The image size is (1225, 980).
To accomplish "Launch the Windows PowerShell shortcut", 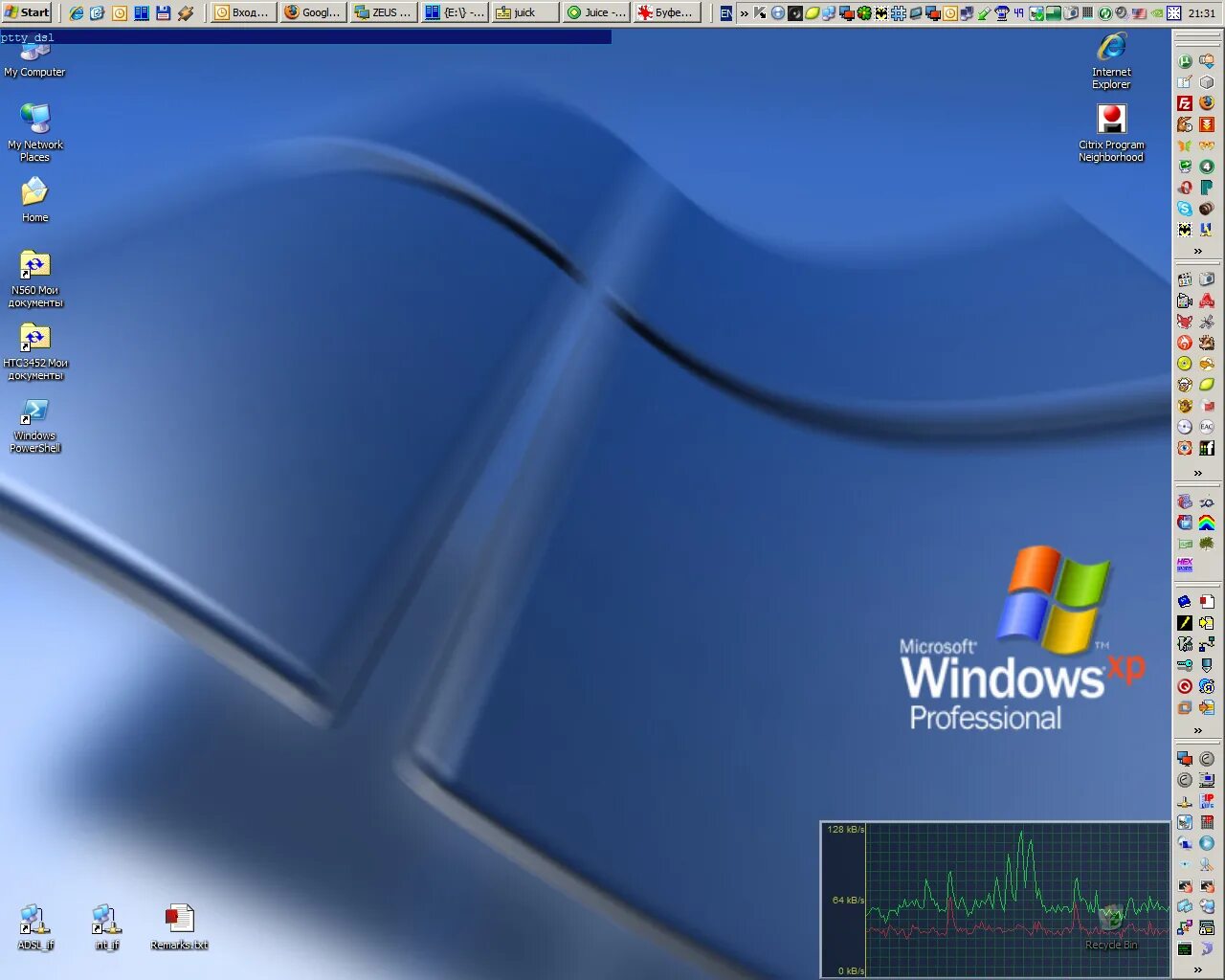I will click(x=35, y=425).
